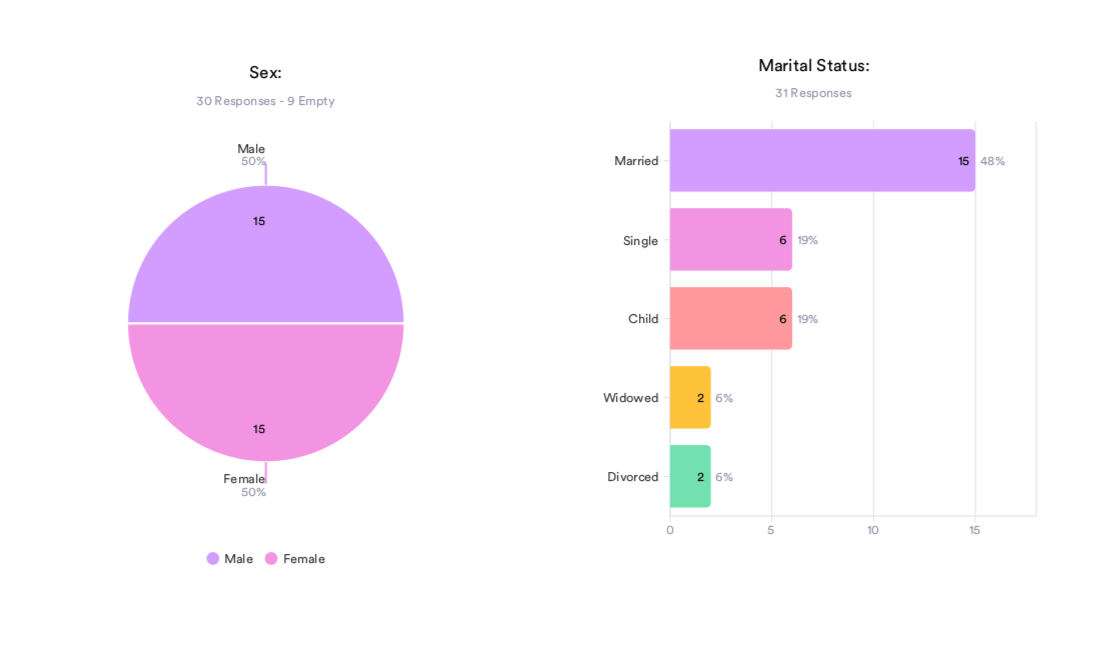Viewport: 1113px width, 652px height.
Task: Toggle the Male legend dot
Action: 213,559
